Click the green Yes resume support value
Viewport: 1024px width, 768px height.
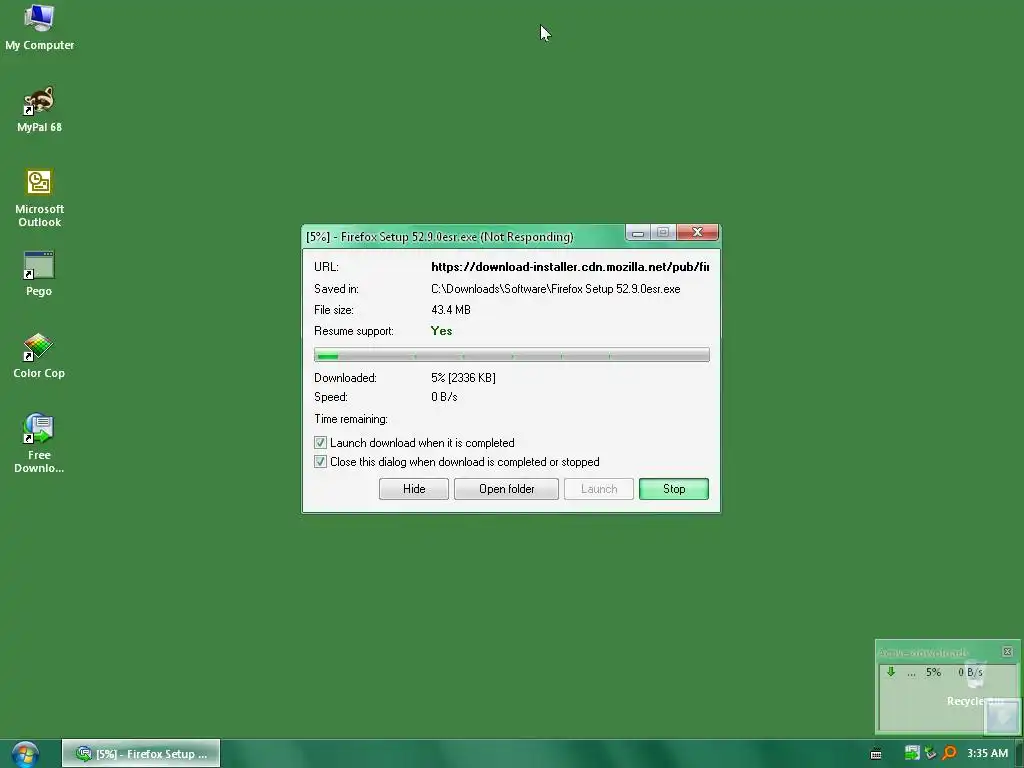(441, 330)
